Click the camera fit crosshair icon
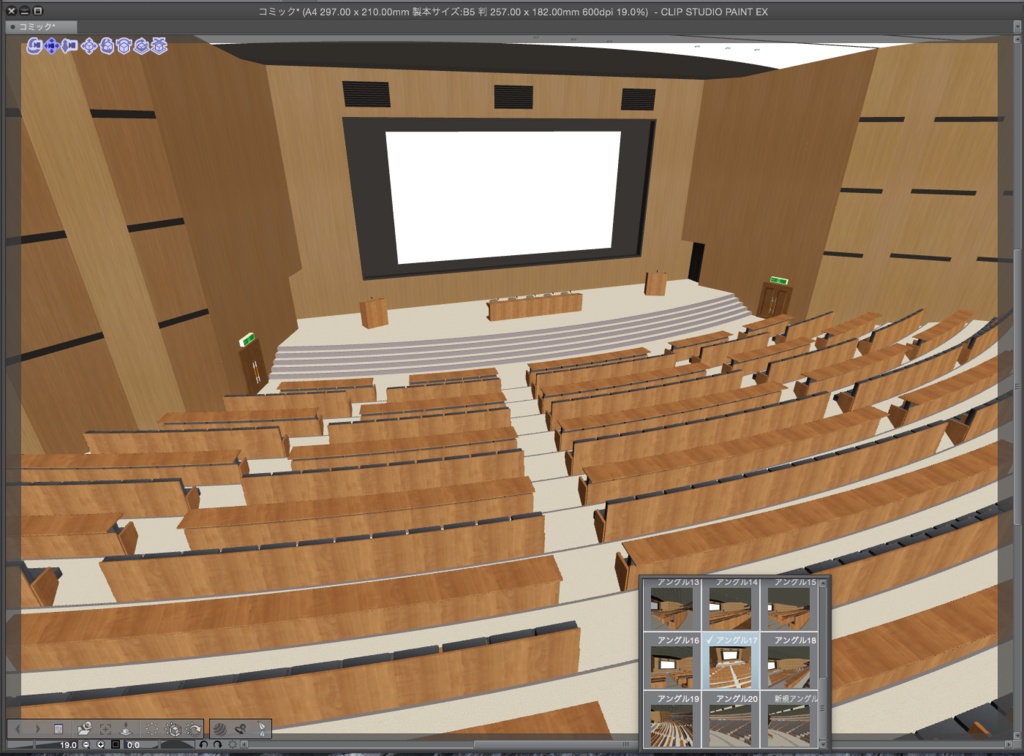Image resolution: width=1024 pixels, height=756 pixels. (107, 730)
